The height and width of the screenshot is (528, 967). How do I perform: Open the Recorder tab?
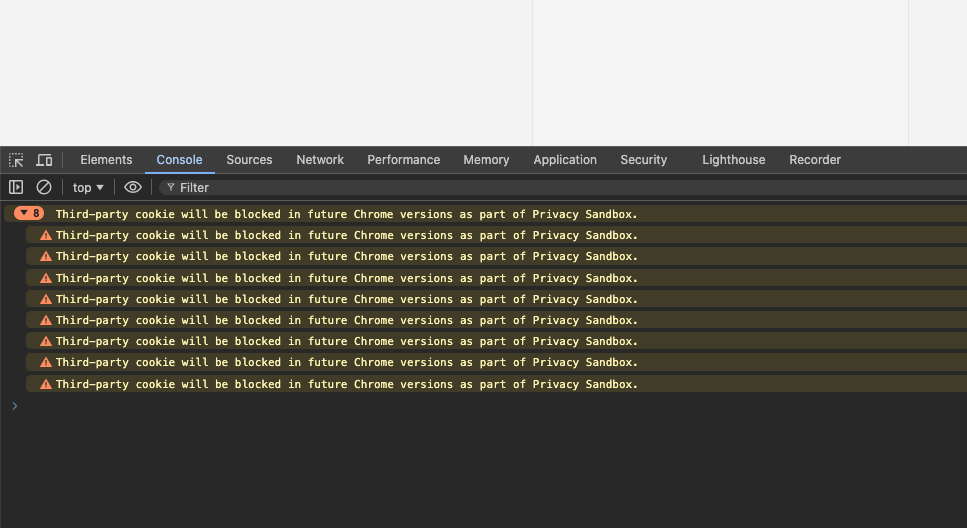815,160
